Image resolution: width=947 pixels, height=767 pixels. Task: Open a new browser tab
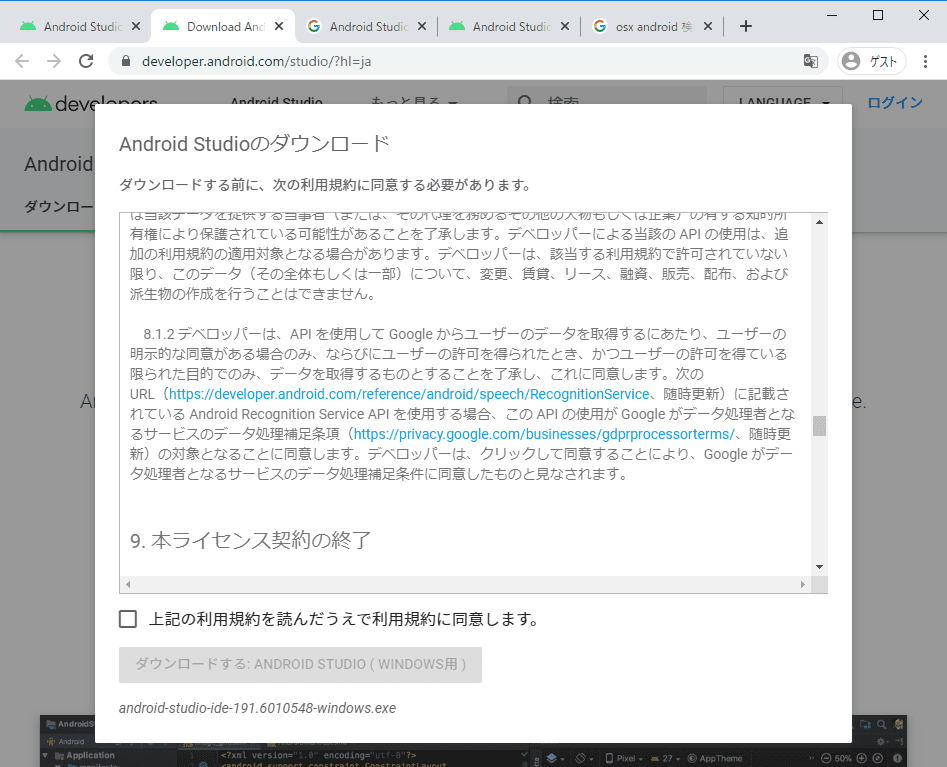click(746, 26)
